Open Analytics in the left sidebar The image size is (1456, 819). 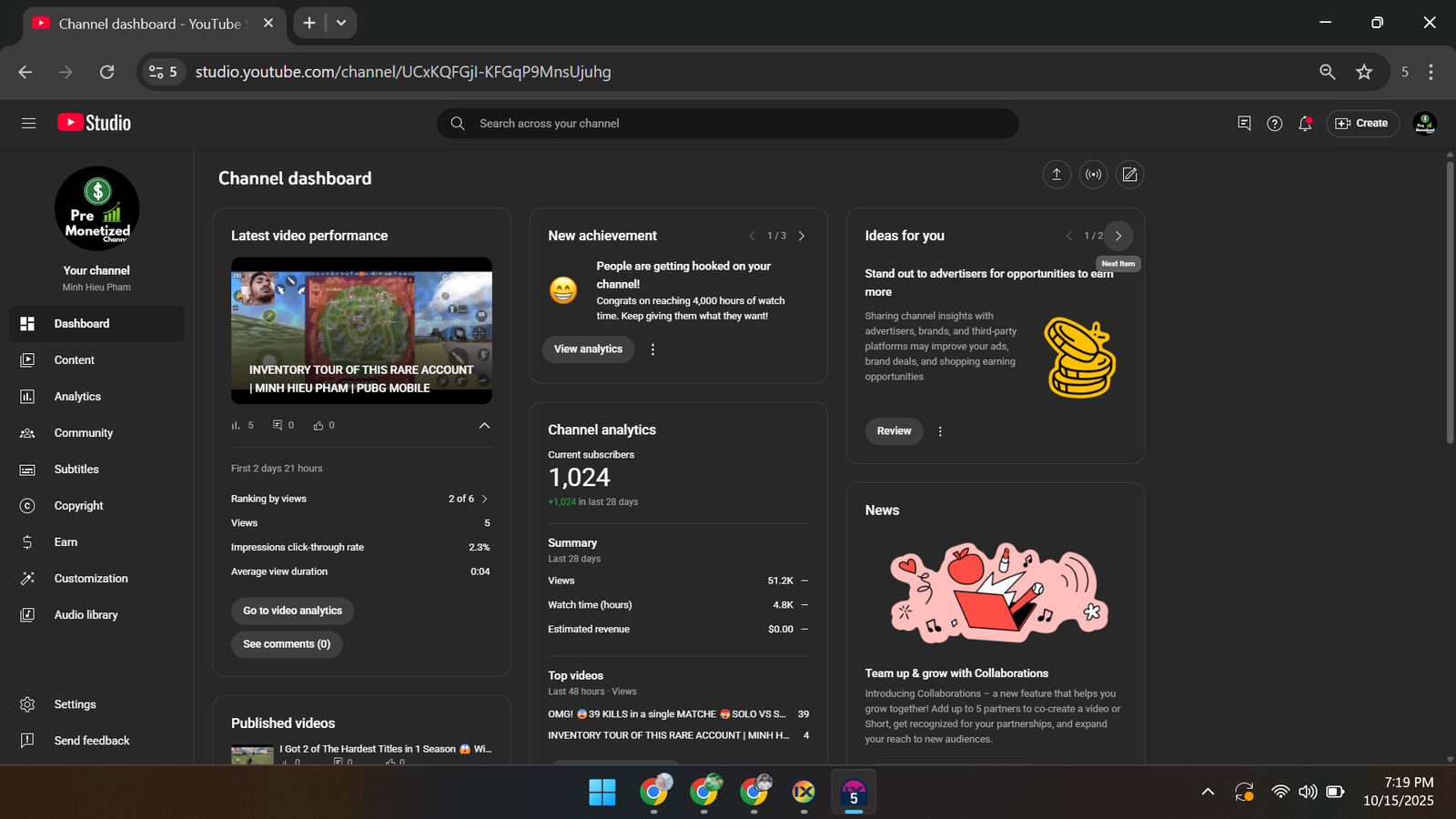coord(77,397)
